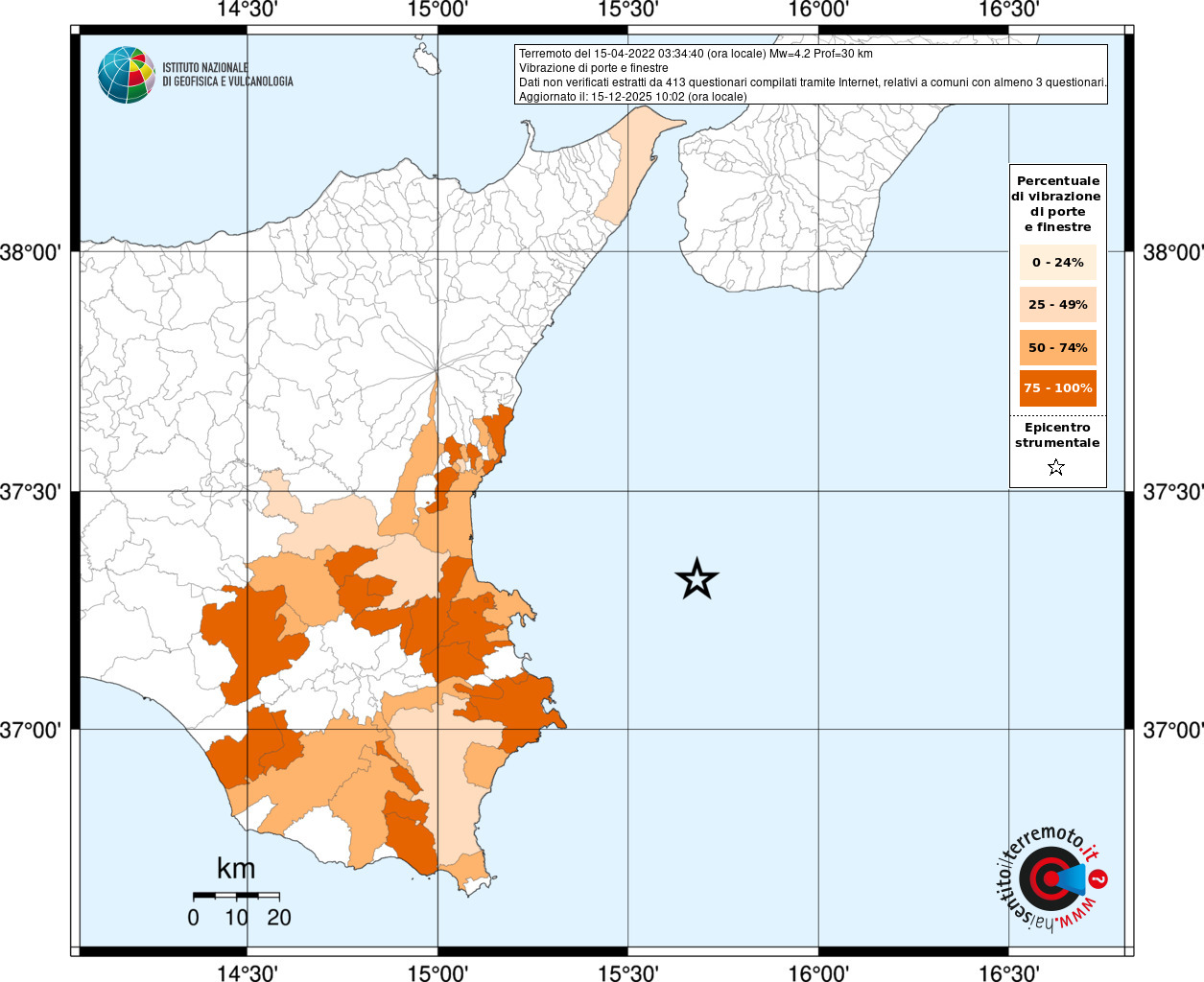
Task: Click the 'Epicentro strumentale' legend label
Action: click(x=1057, y=434)
